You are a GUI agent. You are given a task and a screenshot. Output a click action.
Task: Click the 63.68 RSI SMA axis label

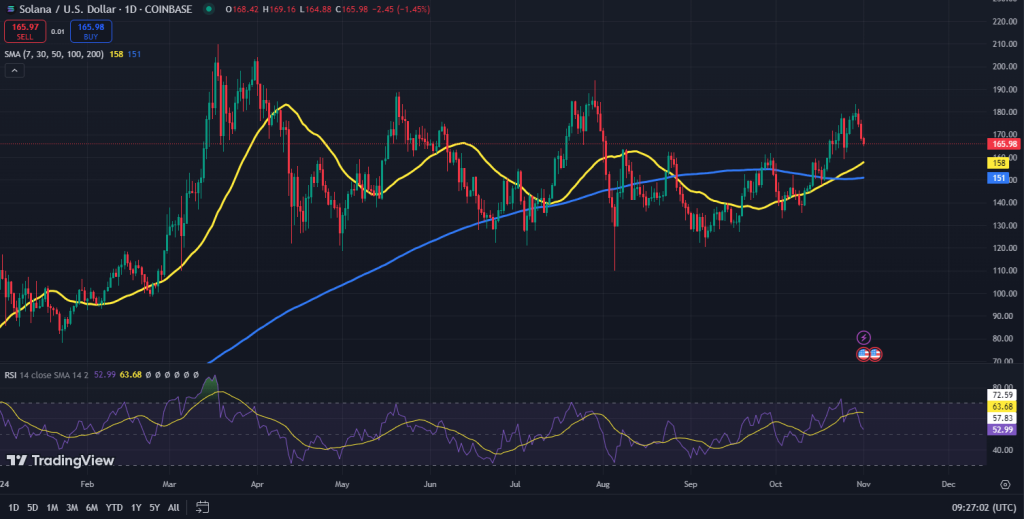[1002, 406]
